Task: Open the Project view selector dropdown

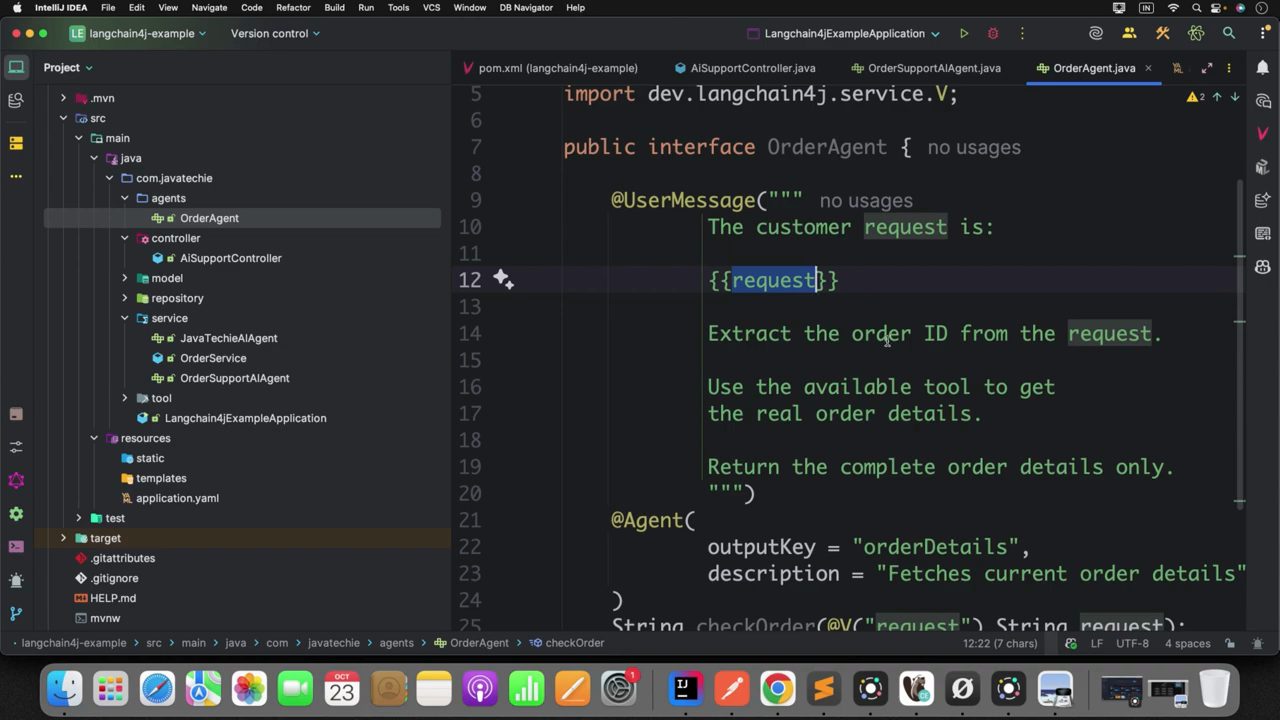Action: point(68,68)
